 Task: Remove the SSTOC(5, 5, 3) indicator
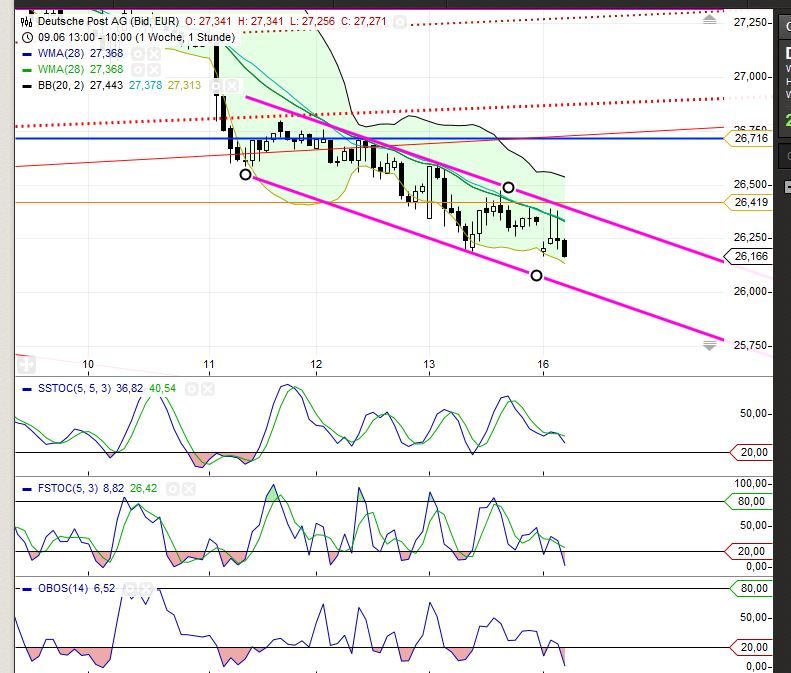point(208,389)
